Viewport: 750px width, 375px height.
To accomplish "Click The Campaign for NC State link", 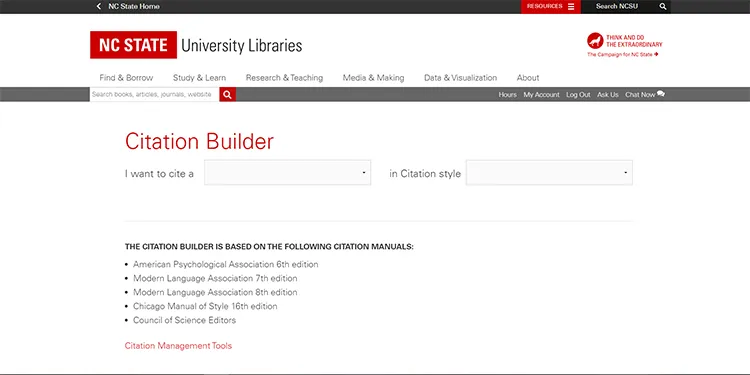I will [x=623, y=55].
